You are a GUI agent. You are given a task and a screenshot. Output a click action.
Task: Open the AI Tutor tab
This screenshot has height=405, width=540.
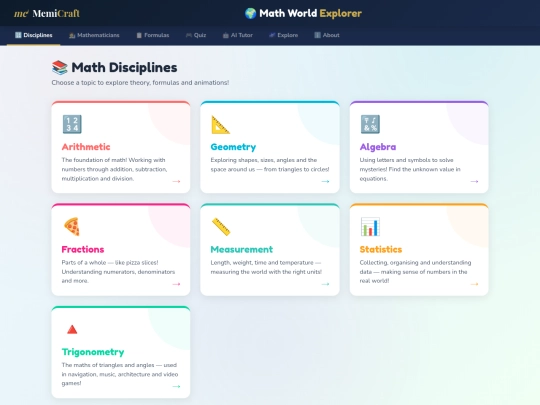(x=238, y=35)
